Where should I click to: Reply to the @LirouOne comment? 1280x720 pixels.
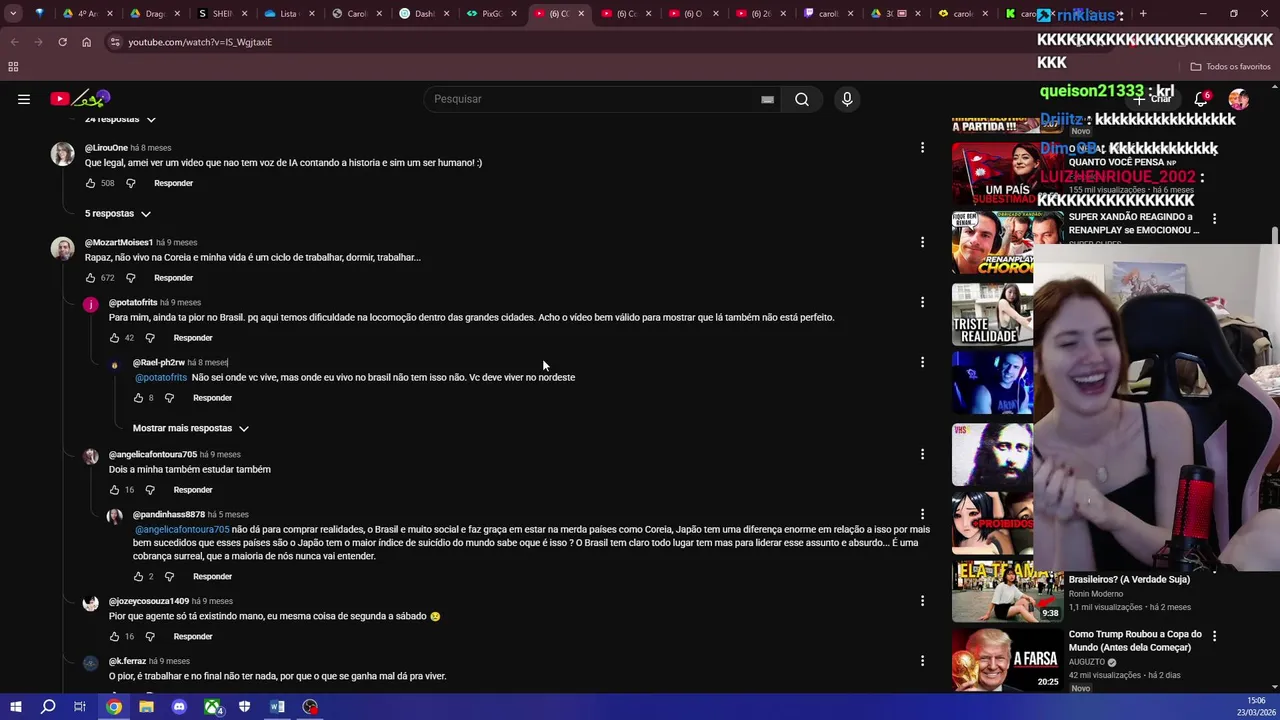coord(173,183)
